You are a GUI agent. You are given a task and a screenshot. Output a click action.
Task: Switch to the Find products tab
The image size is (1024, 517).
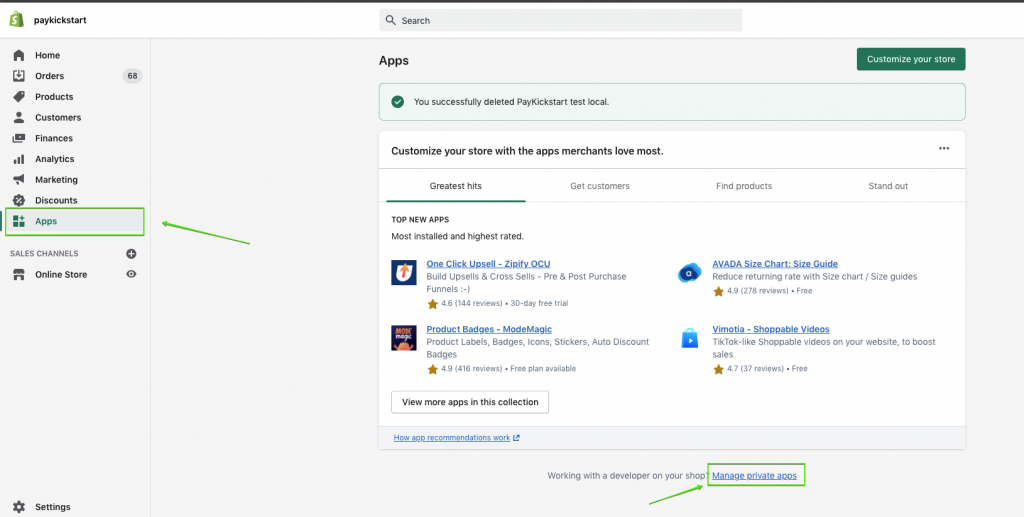pyautogui.click(x=744, y=186)
